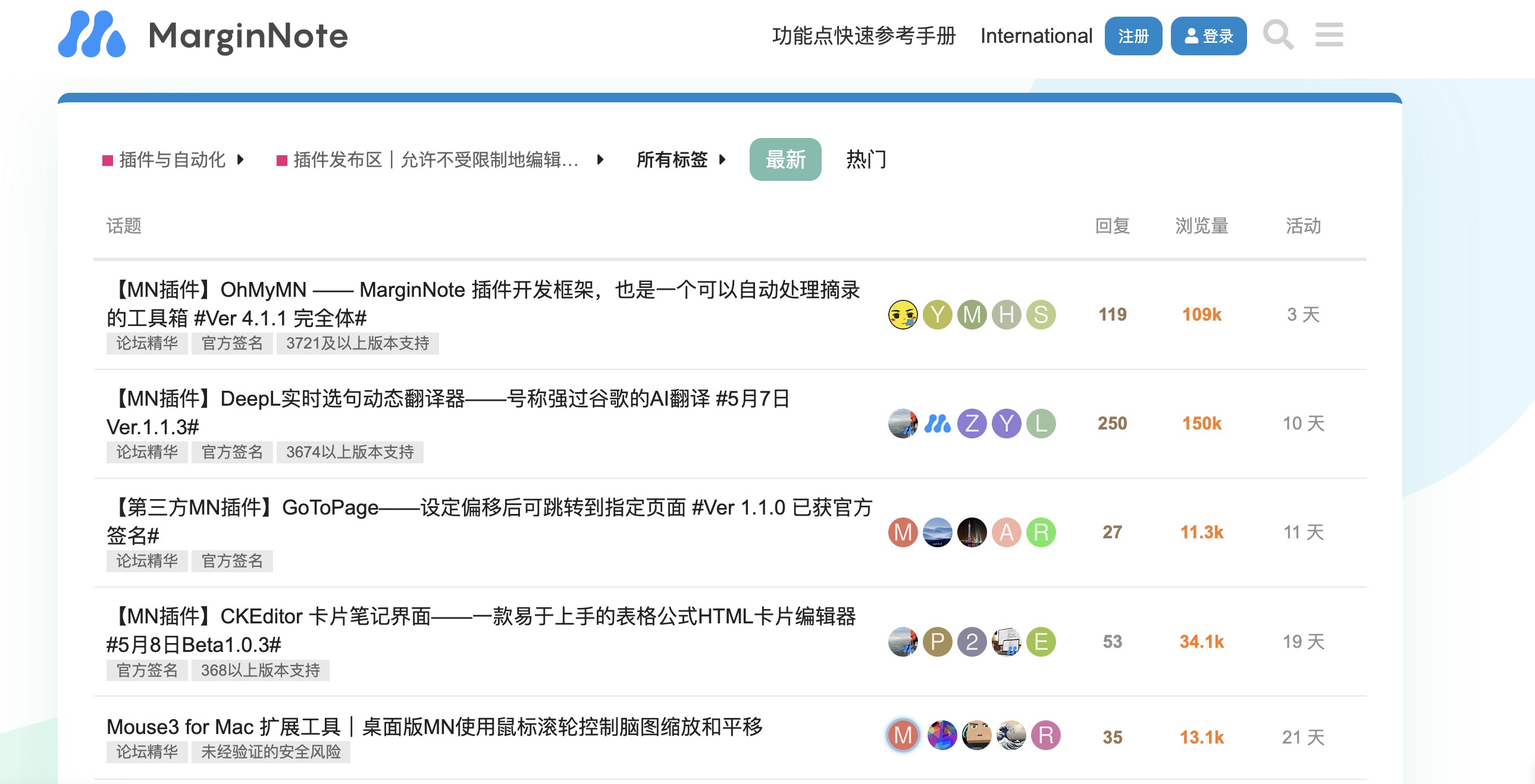1535x784 pixels.
Task: Click the MarginNote logo icon
Action: click(x=92, y=35)
